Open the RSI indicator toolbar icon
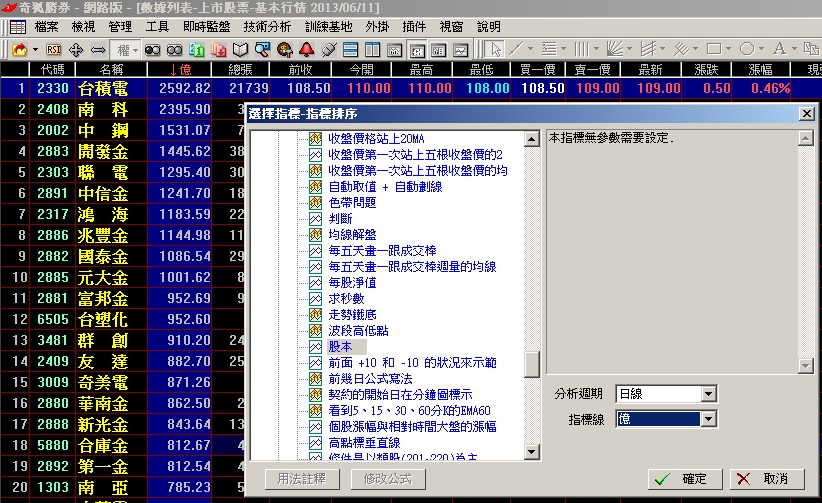This screenshot has width=822, height=503. coord(53,50)
